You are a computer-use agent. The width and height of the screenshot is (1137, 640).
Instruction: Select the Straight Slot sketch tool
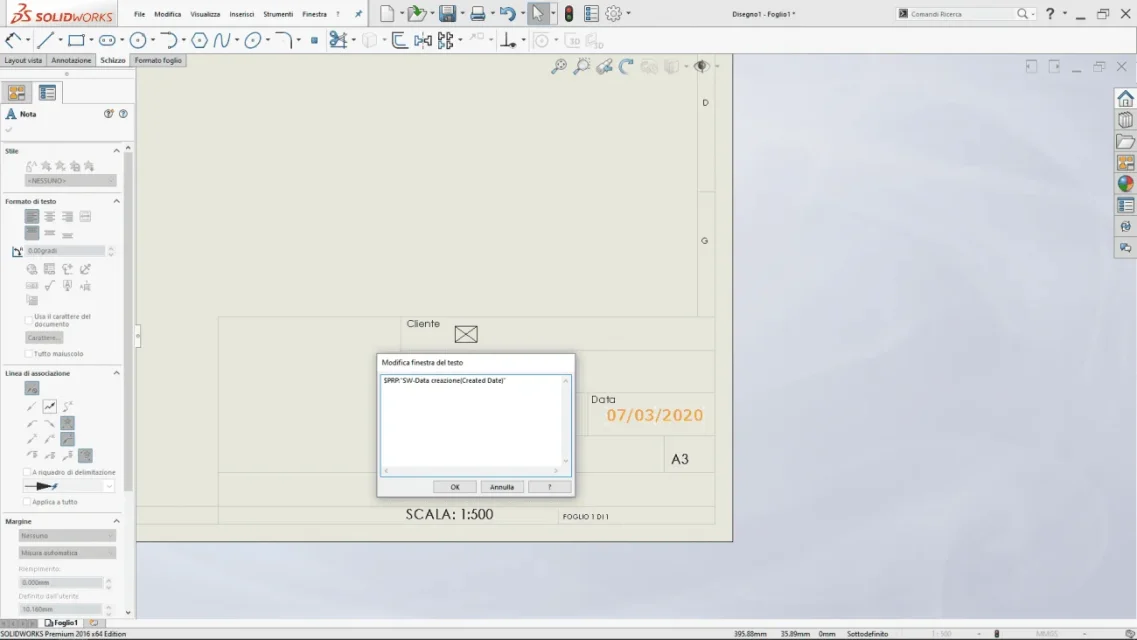coord(107,41)
